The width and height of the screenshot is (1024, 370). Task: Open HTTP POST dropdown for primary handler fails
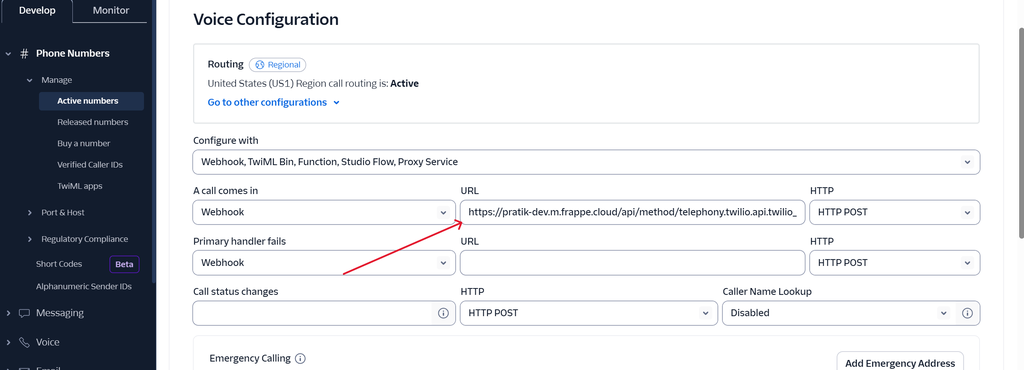pos(895,262)
